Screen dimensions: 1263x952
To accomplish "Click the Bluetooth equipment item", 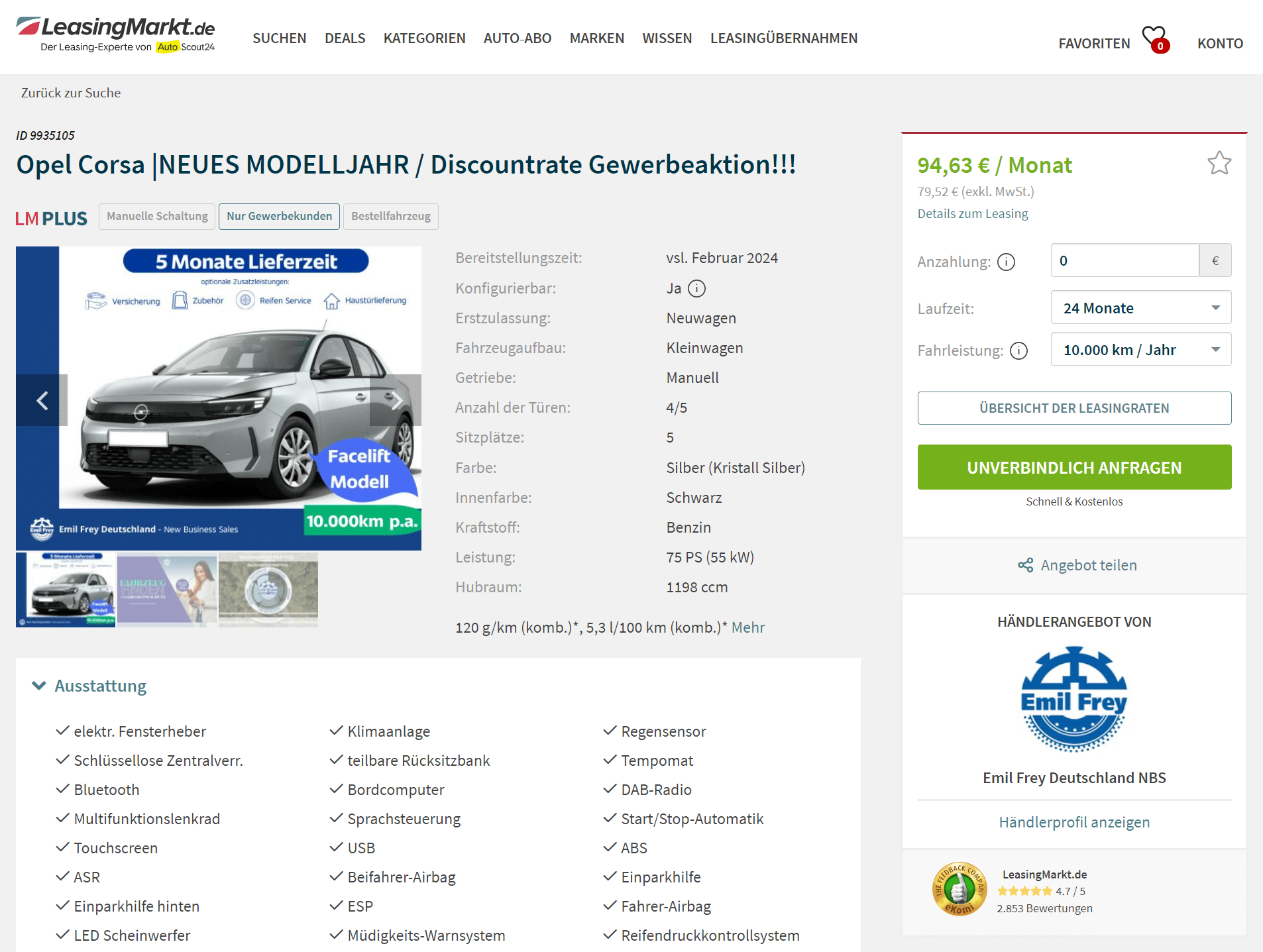I will (x=106, y=790).
